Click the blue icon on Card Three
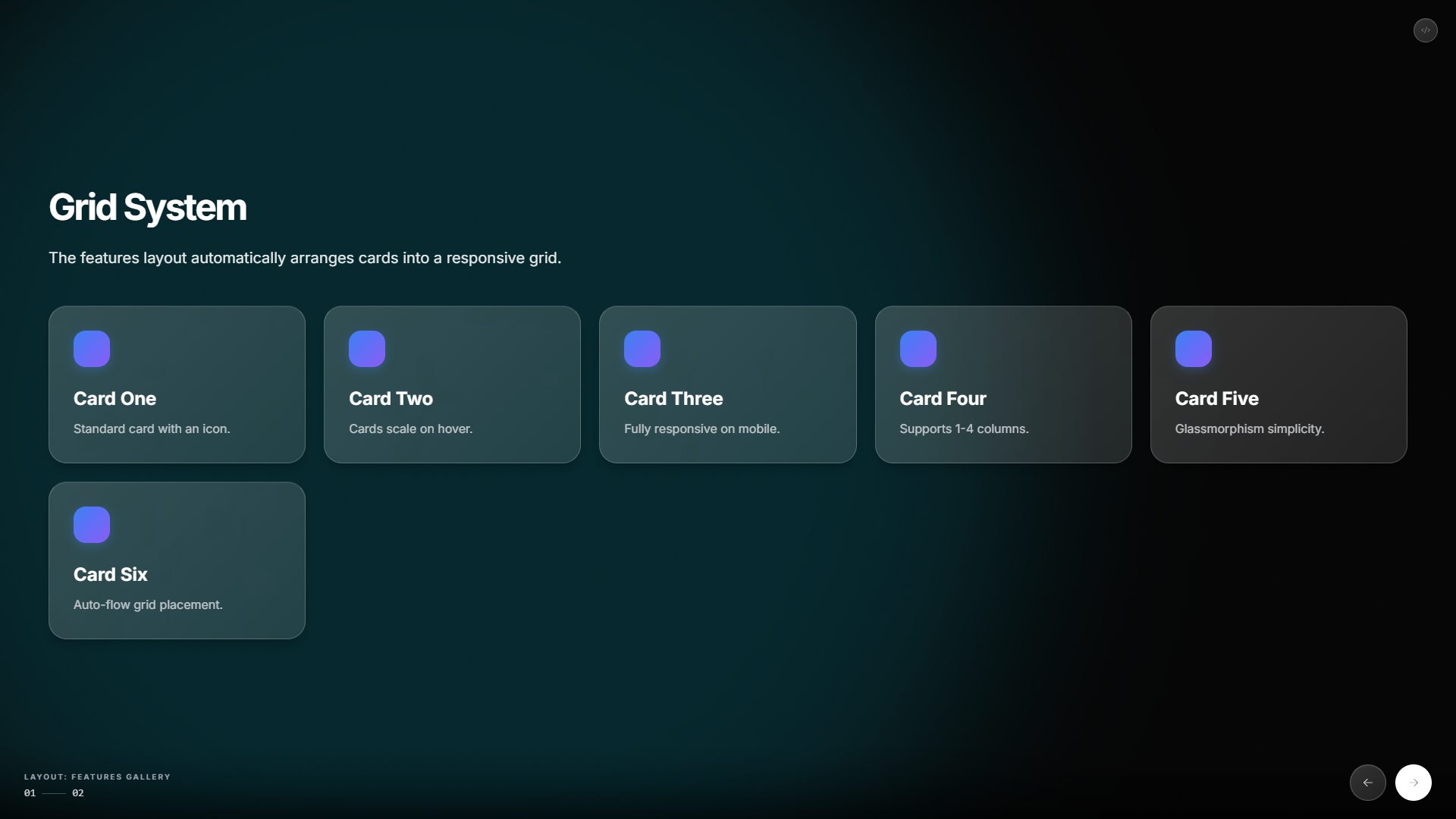 (x=642, y=349)
